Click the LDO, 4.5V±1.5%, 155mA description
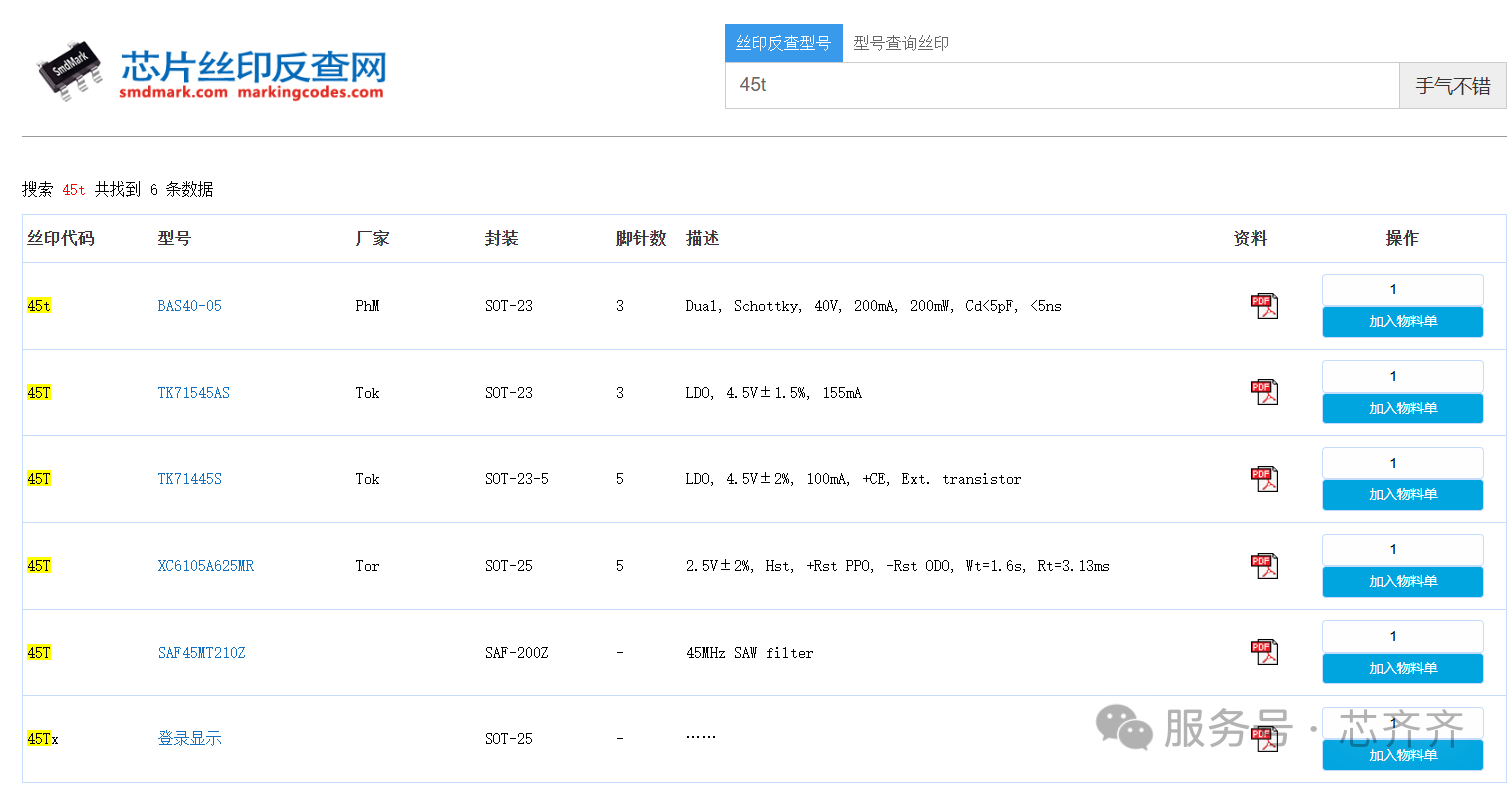 [774, 393]
